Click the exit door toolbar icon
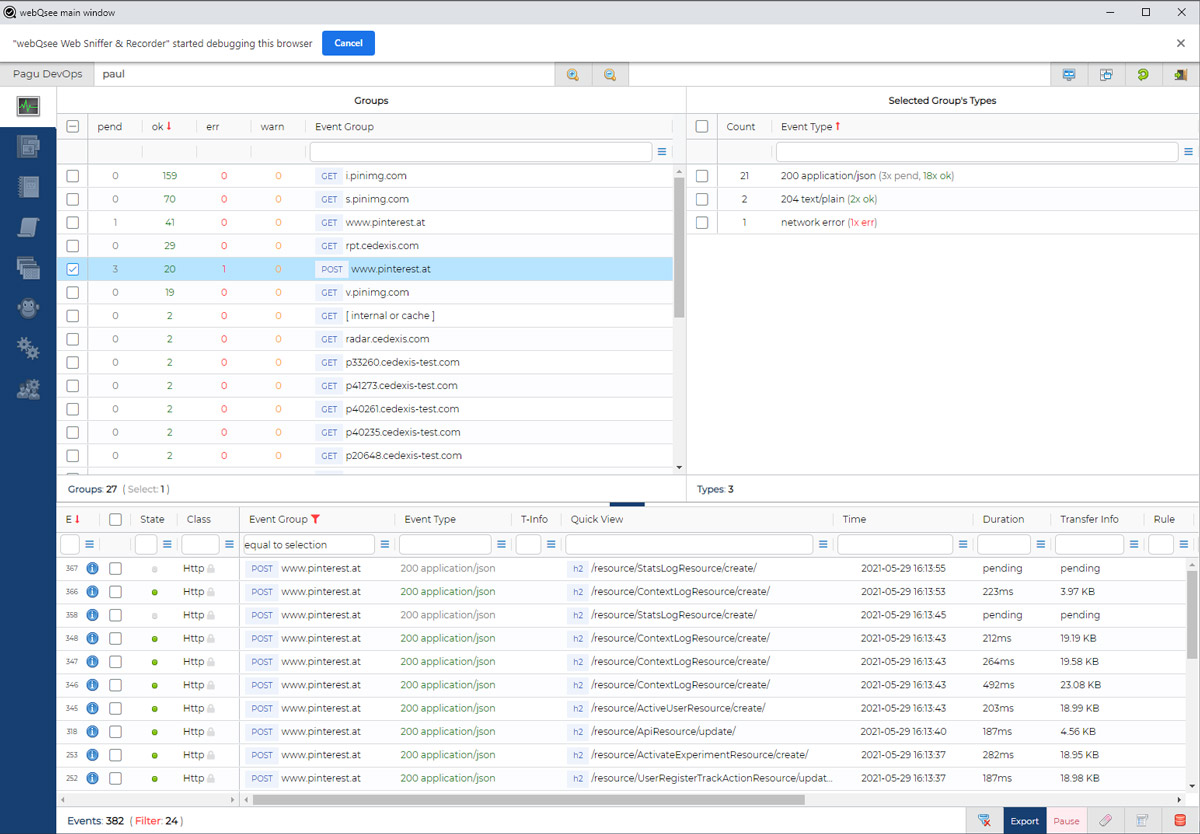 tap(1180, 74)
